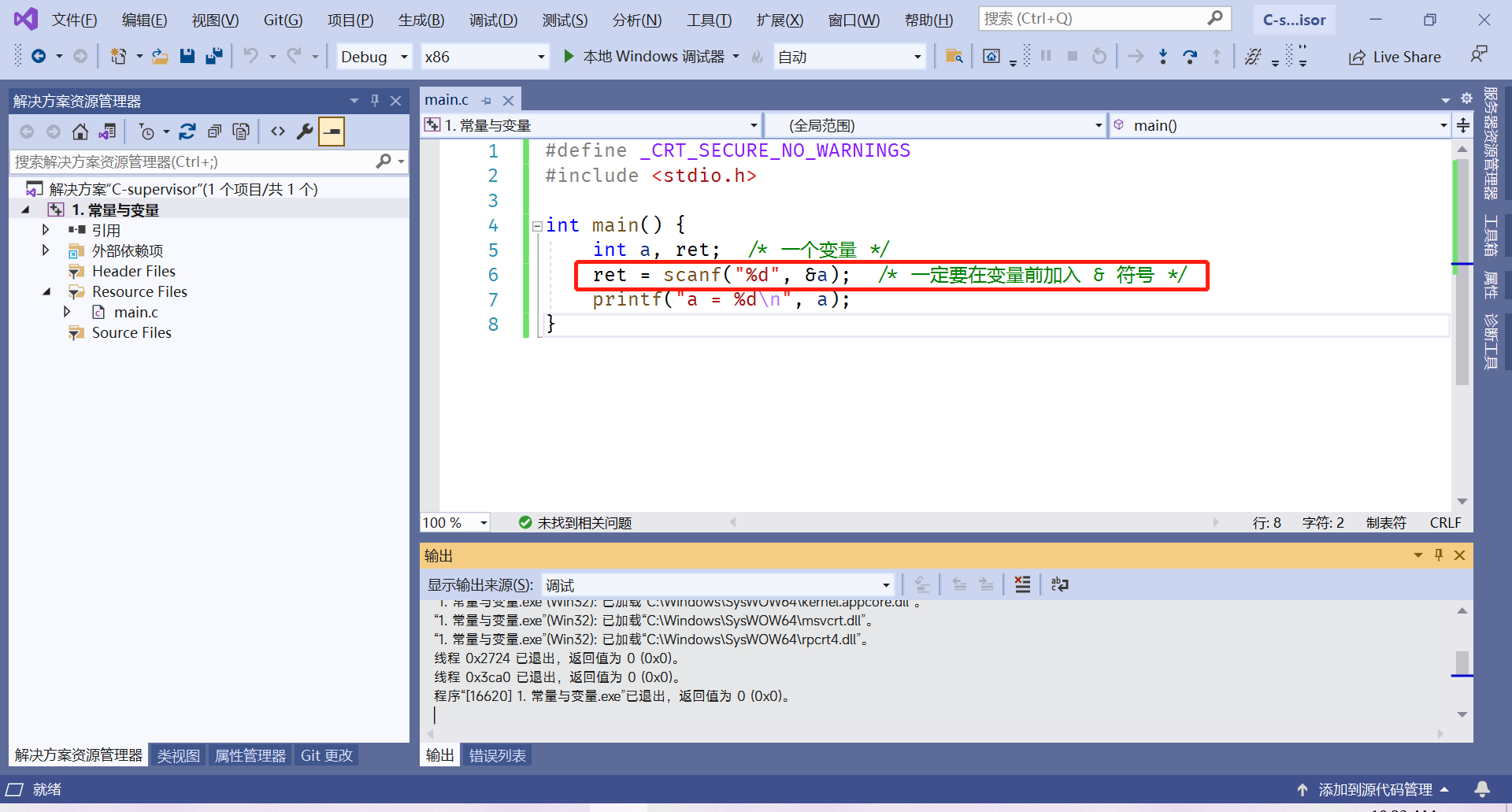Toggle auto-hide pin on the Output panel
The height and width of the screenshot is (812, 1512).
[x=1439, y=554]
